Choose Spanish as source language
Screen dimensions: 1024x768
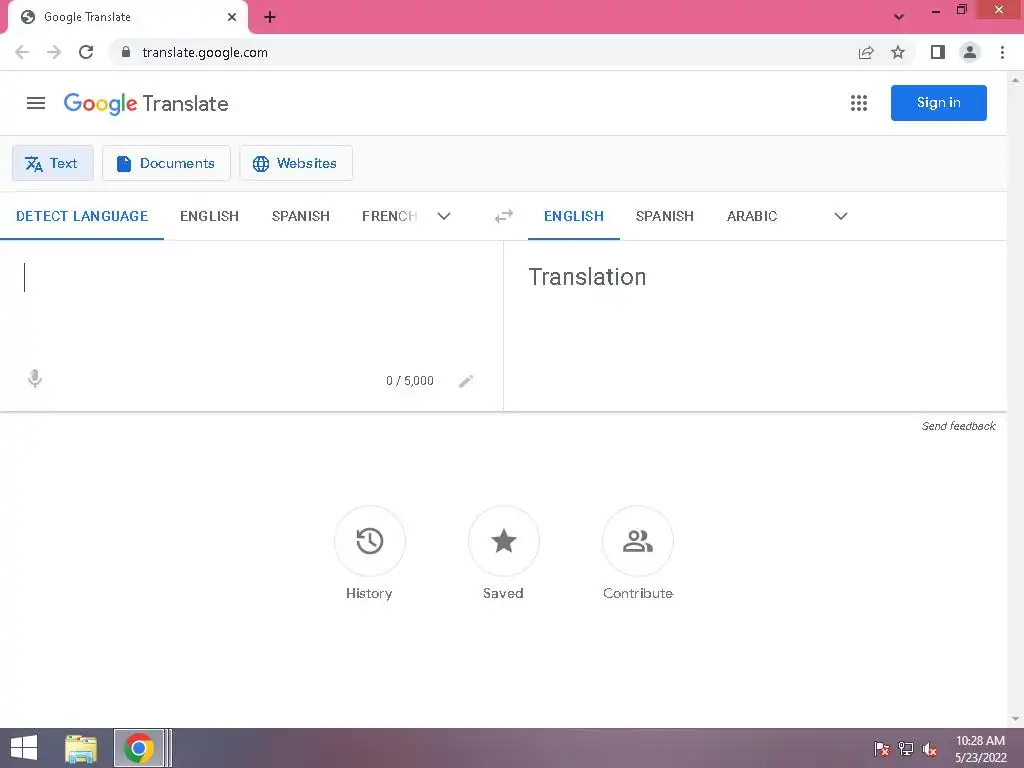click(x=300, y=216)
